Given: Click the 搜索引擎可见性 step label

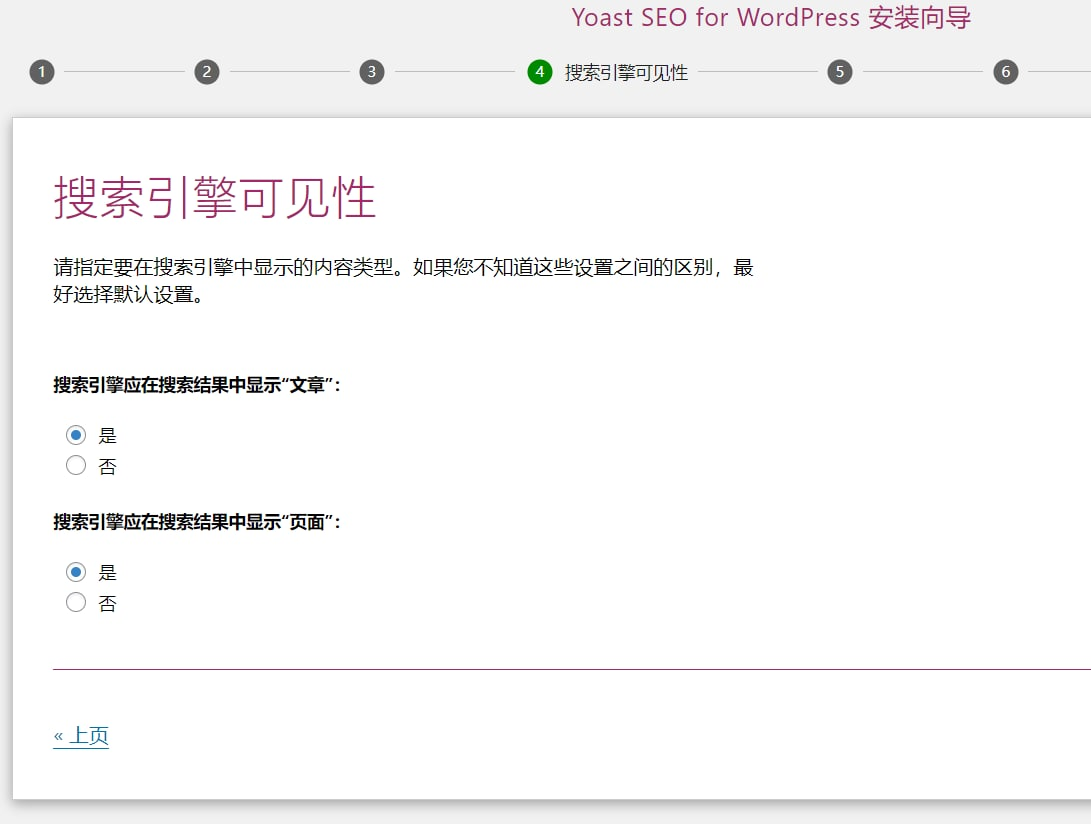Looking at the screenshot, I should [x=626, y=73].
